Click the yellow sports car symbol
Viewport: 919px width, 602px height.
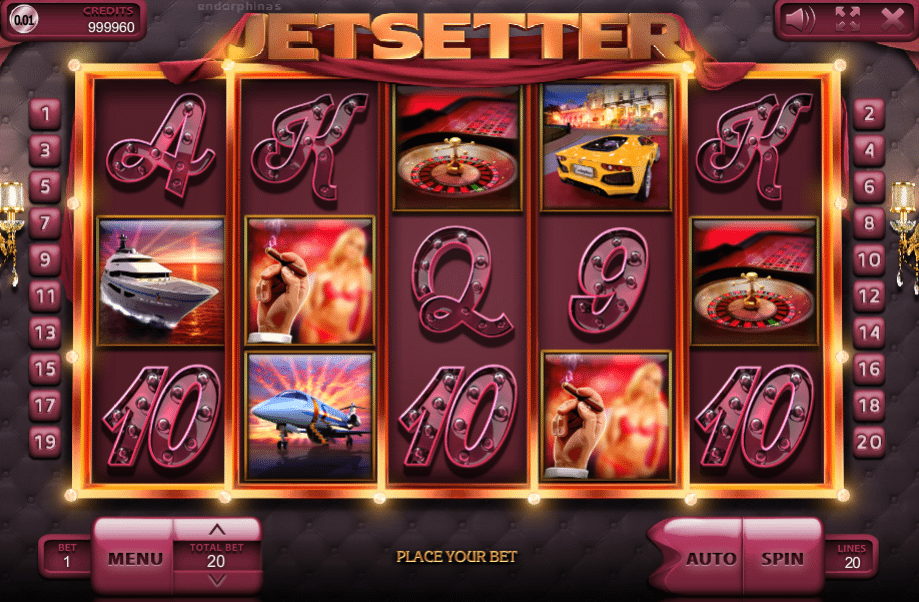click(607, 145)
